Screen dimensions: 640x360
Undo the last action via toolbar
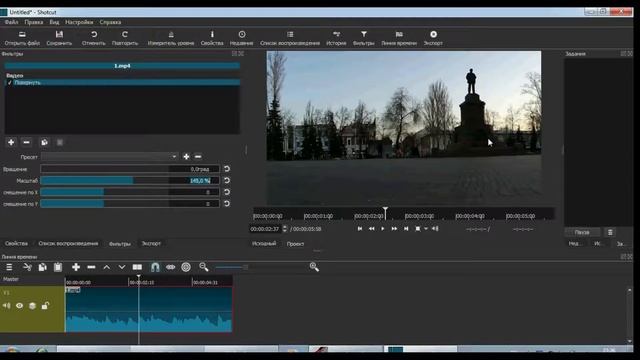tap(93, 38)
